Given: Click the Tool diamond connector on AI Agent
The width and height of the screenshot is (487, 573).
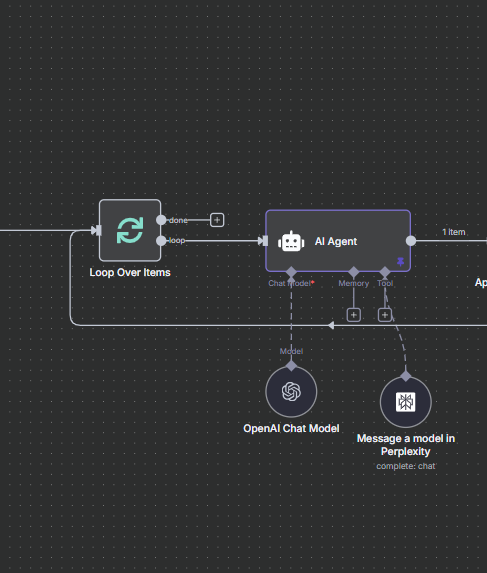Looking at the screenshot, I should click(385, 272).
